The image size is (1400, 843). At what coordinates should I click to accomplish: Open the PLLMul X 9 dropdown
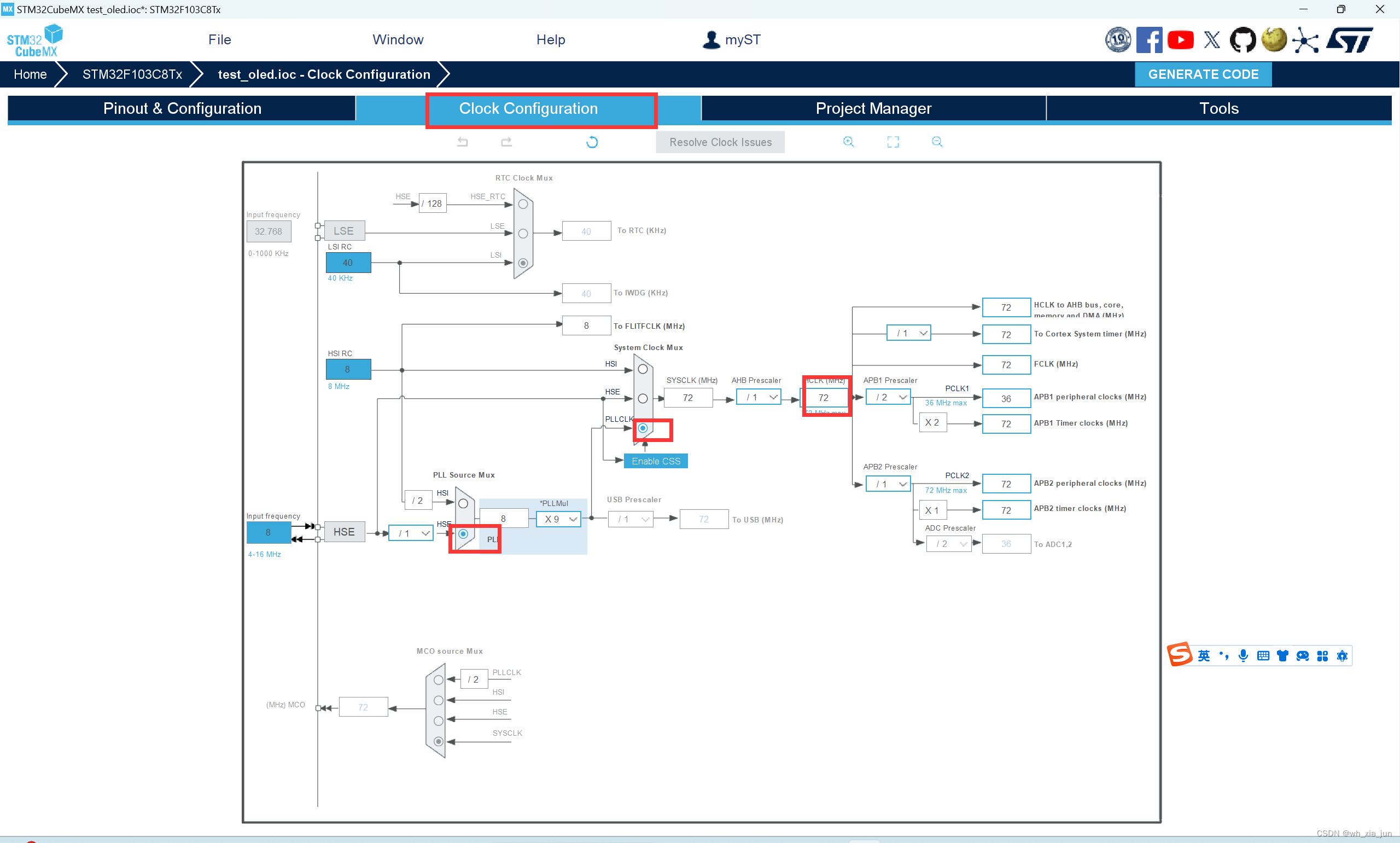[x=559, y=519]
